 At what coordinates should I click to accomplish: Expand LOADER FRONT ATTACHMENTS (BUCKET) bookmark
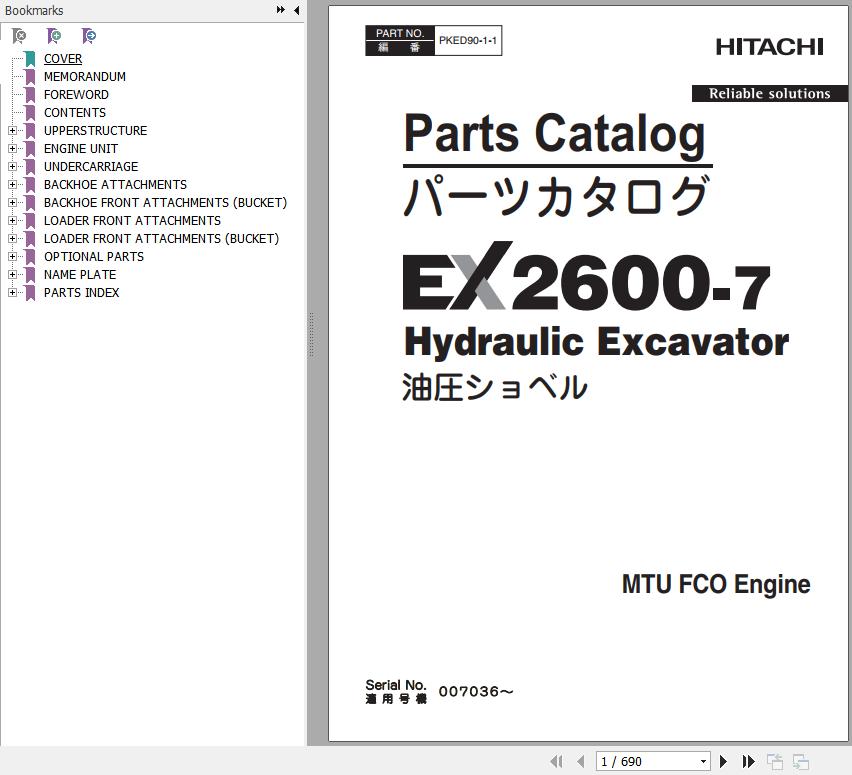click(x=12, y=239)
